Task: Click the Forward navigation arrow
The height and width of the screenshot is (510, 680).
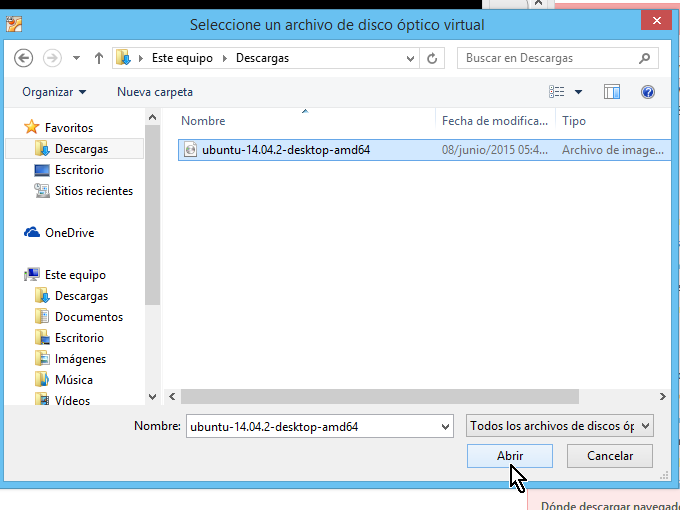Action: point(52,58)
